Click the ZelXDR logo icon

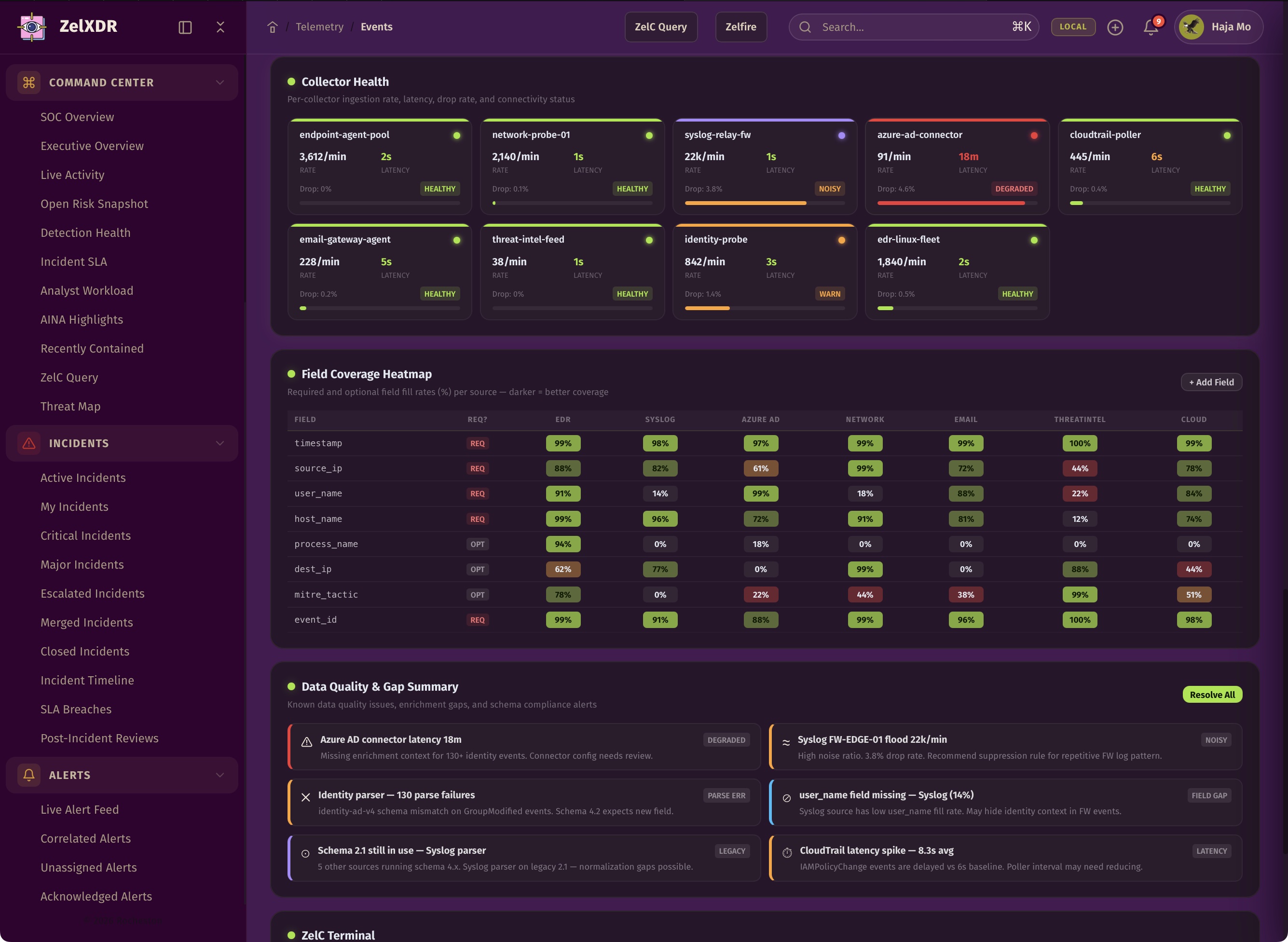32,27
